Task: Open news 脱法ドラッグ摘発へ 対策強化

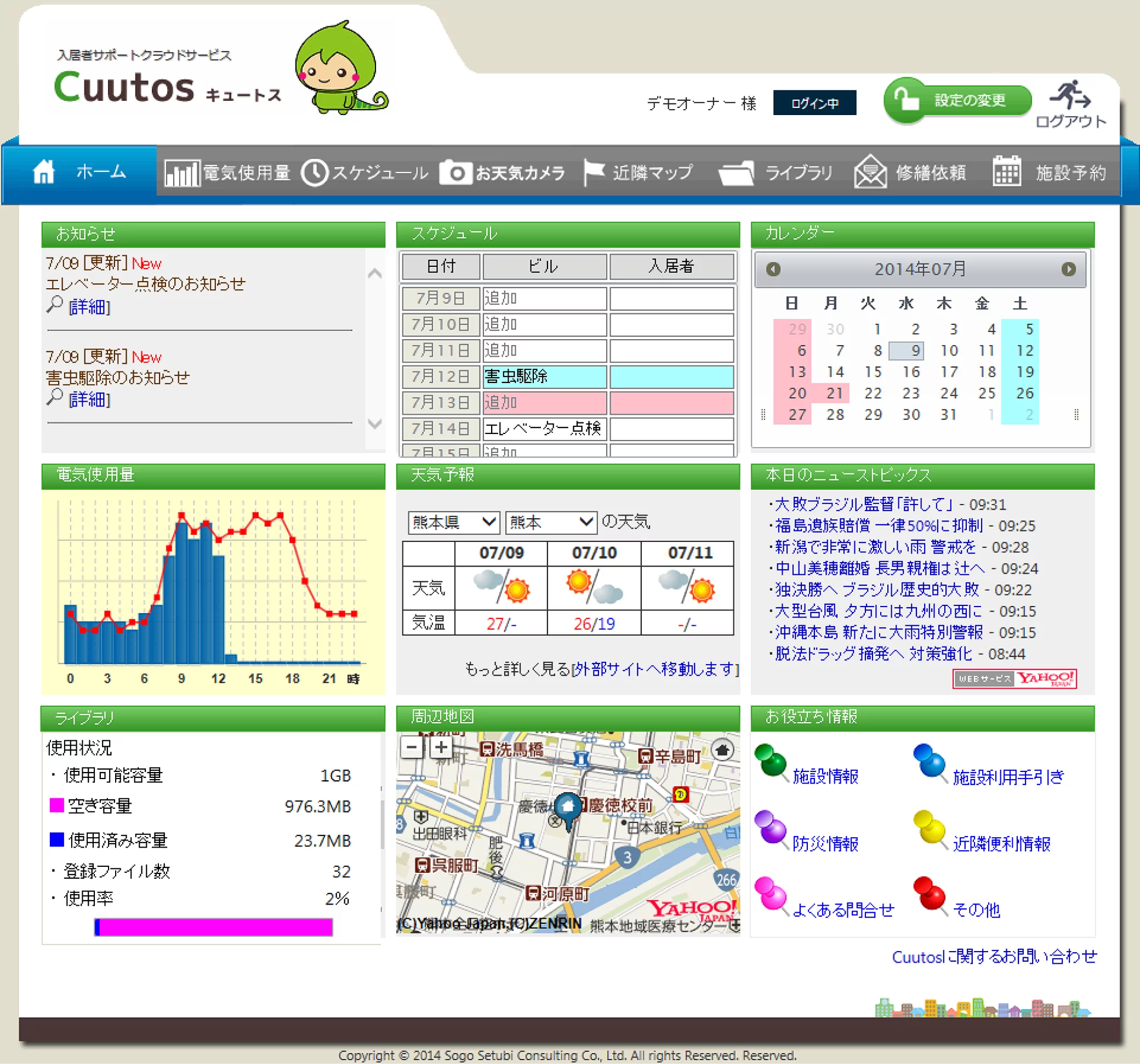Action: pos(873,654)
